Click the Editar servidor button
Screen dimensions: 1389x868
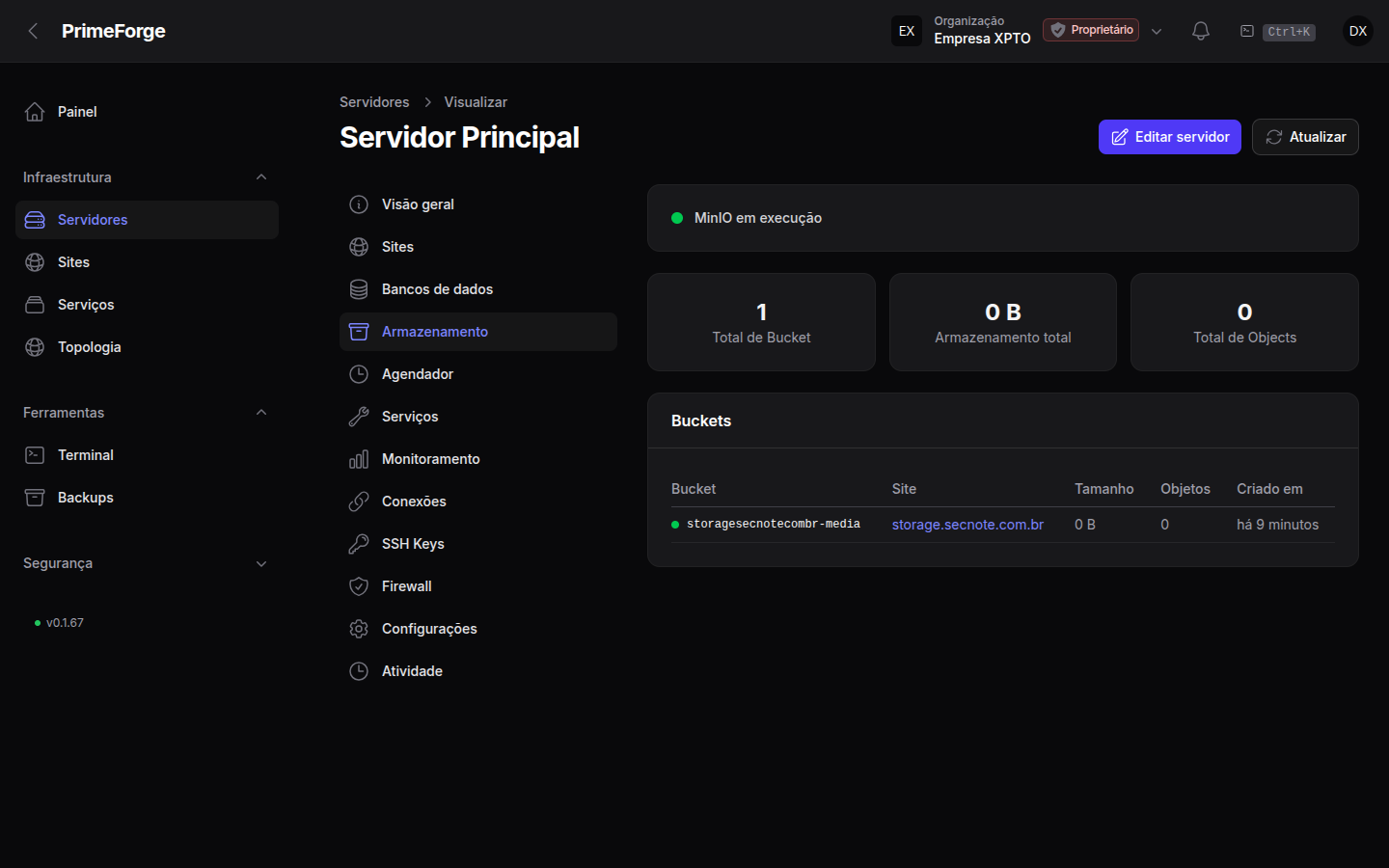1170,137
